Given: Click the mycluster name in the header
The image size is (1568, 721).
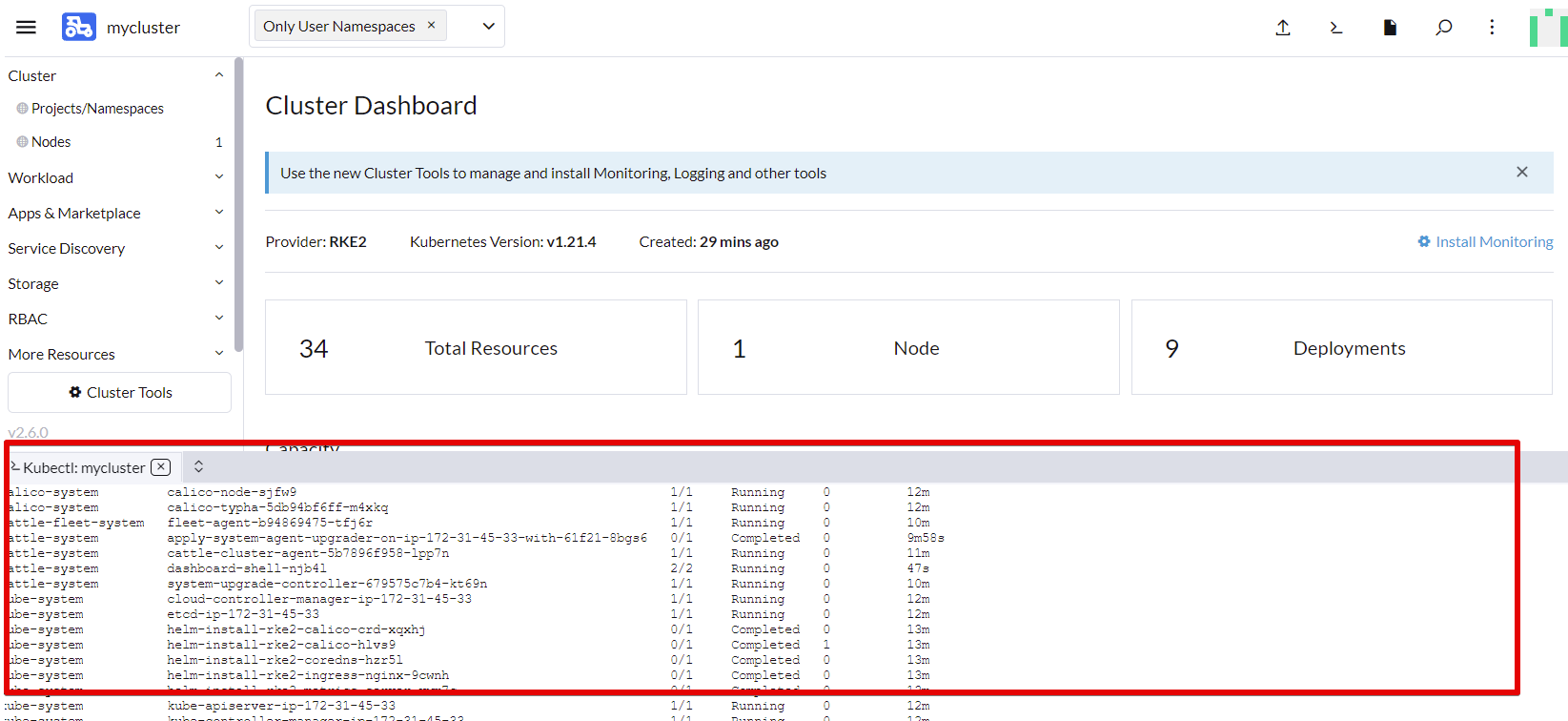Looking at the screenshot, I should point(143,28).
